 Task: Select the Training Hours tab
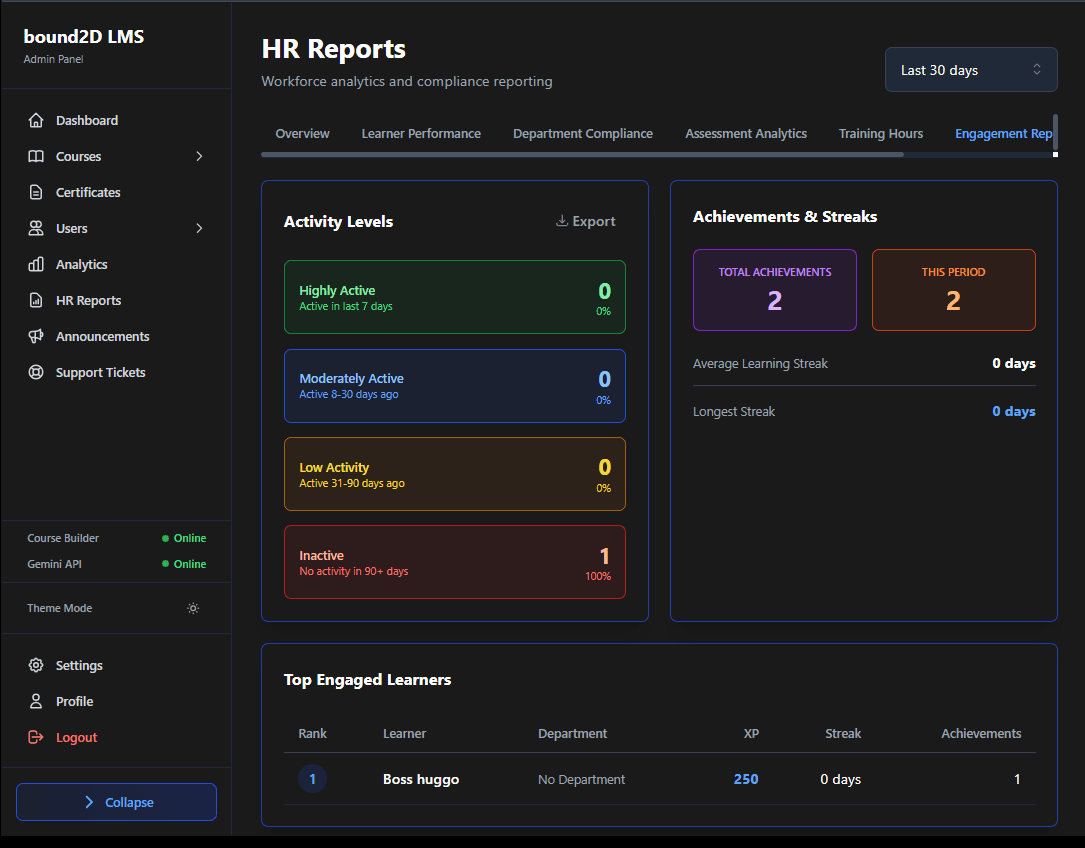[880, 134]
